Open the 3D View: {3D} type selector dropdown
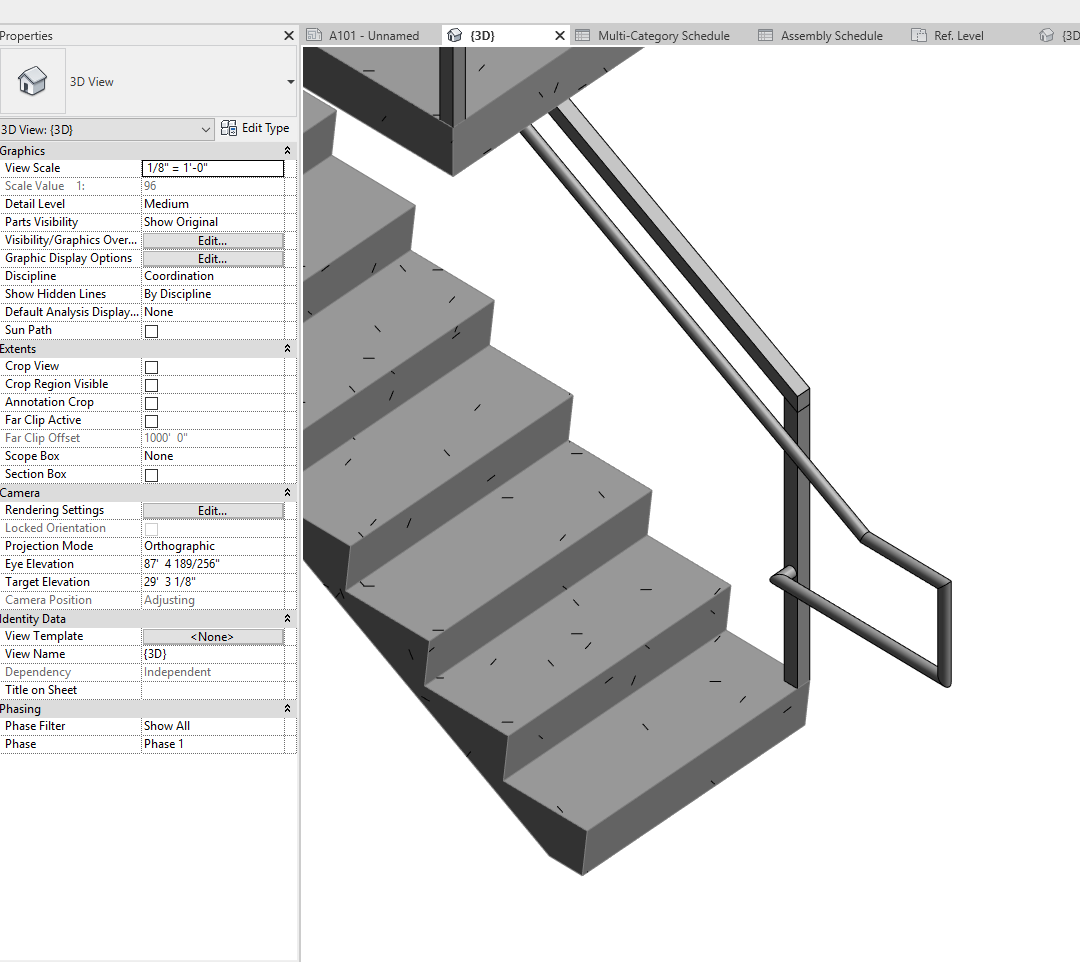Image resolution: width=1080 pixels, height=962 pixels. [207, 128]
